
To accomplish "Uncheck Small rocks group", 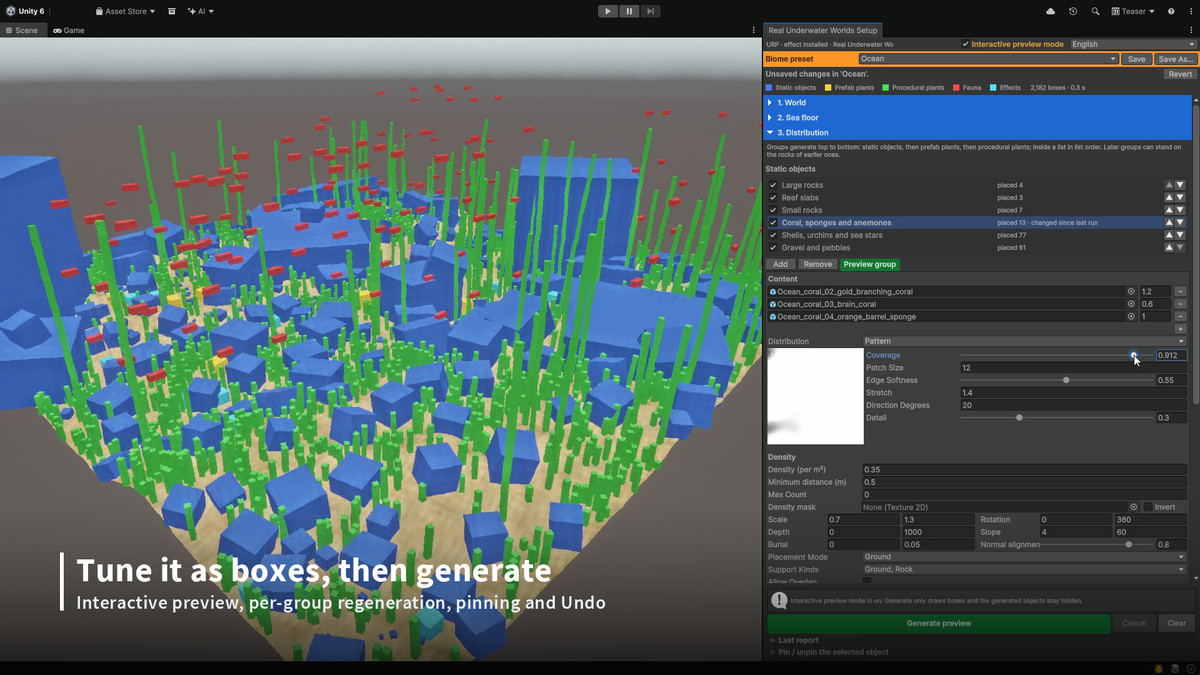I will point(772,210).
